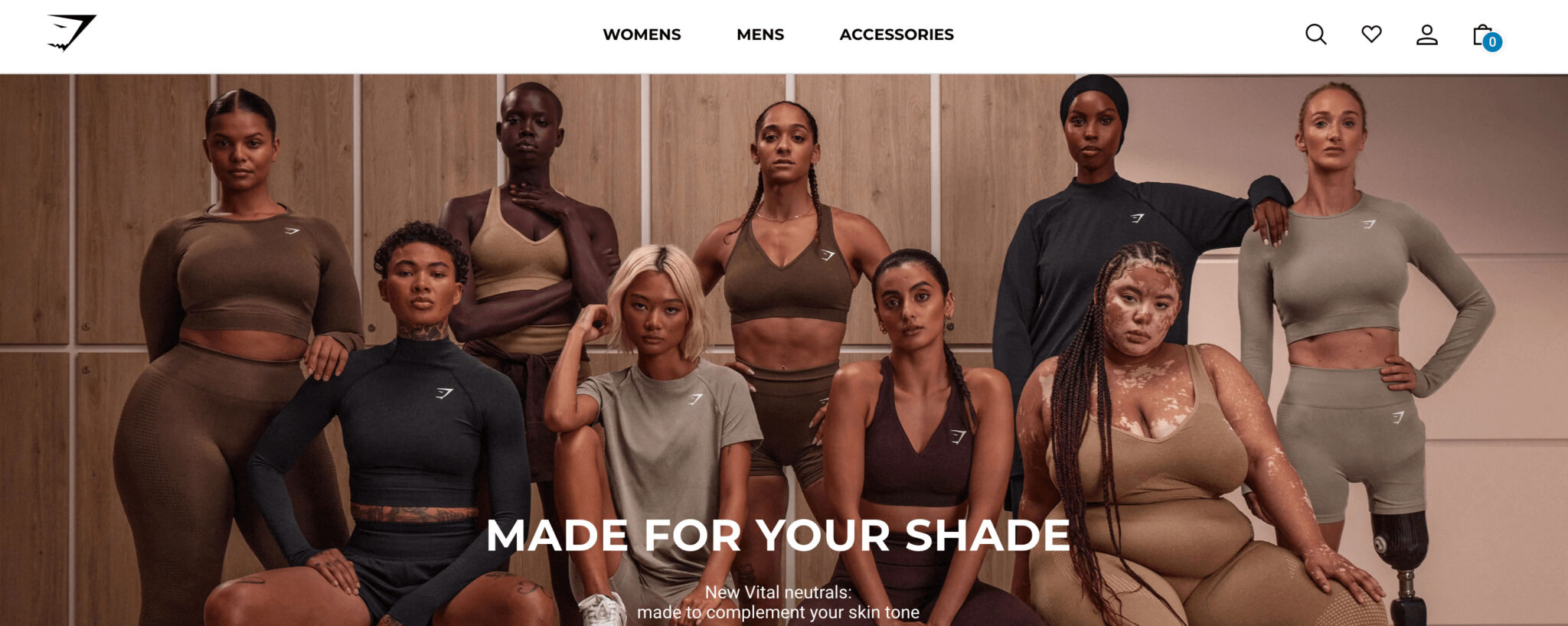Open the shopping bag icon

(x=1483, y=34)
